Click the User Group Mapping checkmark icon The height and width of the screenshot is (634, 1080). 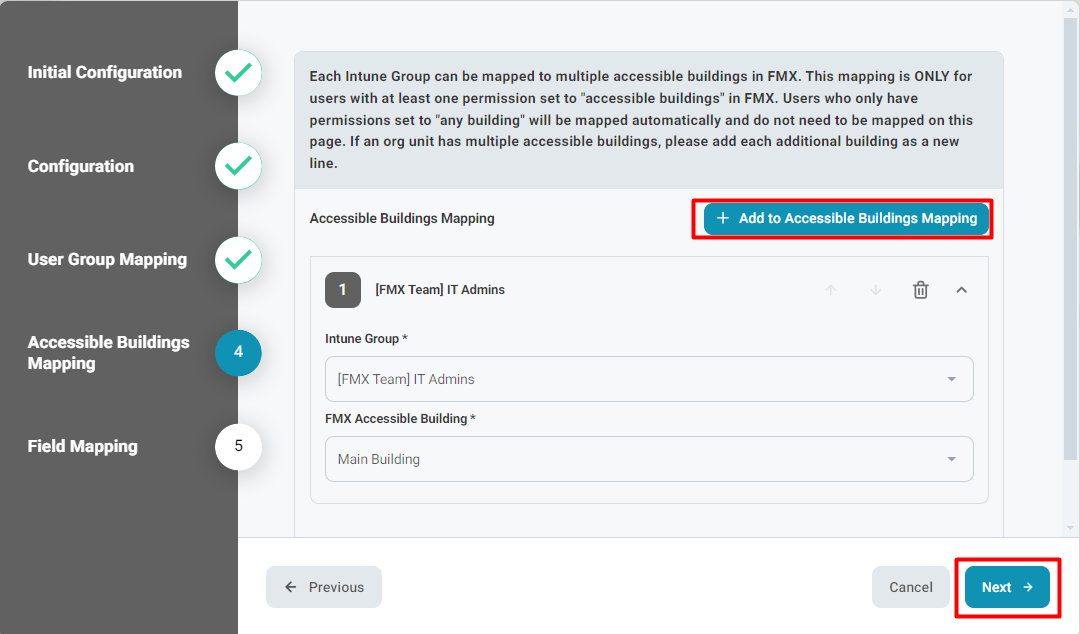click(238, 260)
